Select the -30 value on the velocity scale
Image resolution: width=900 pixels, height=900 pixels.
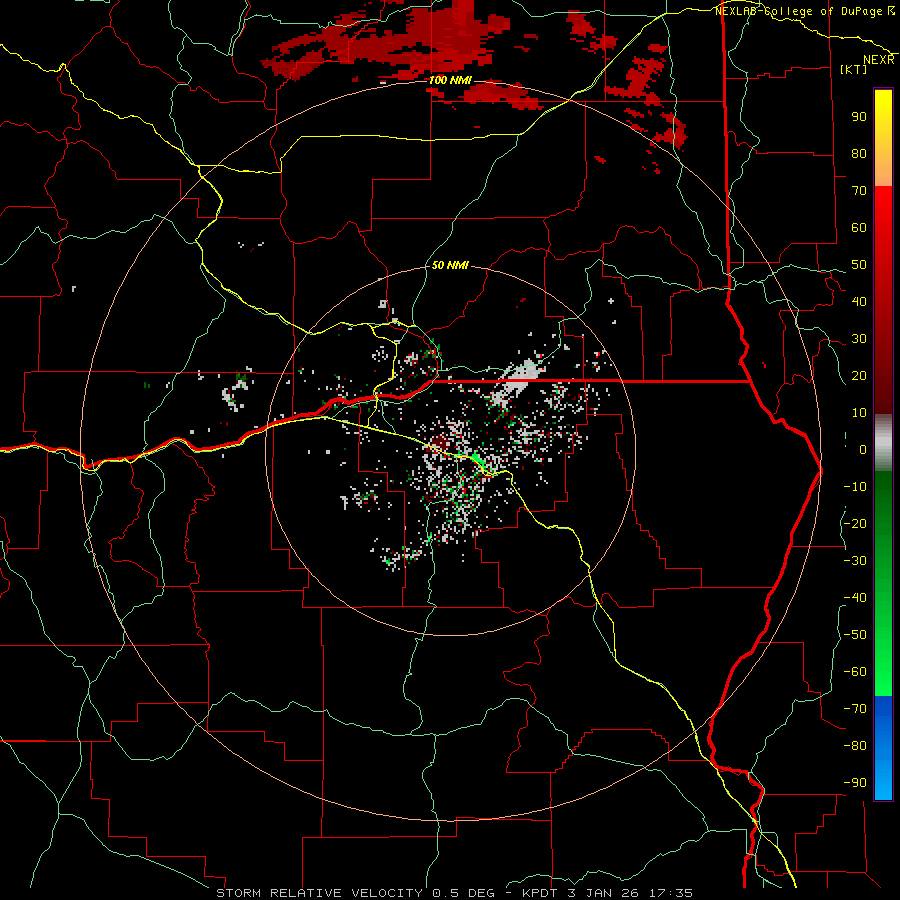point(855,561)
